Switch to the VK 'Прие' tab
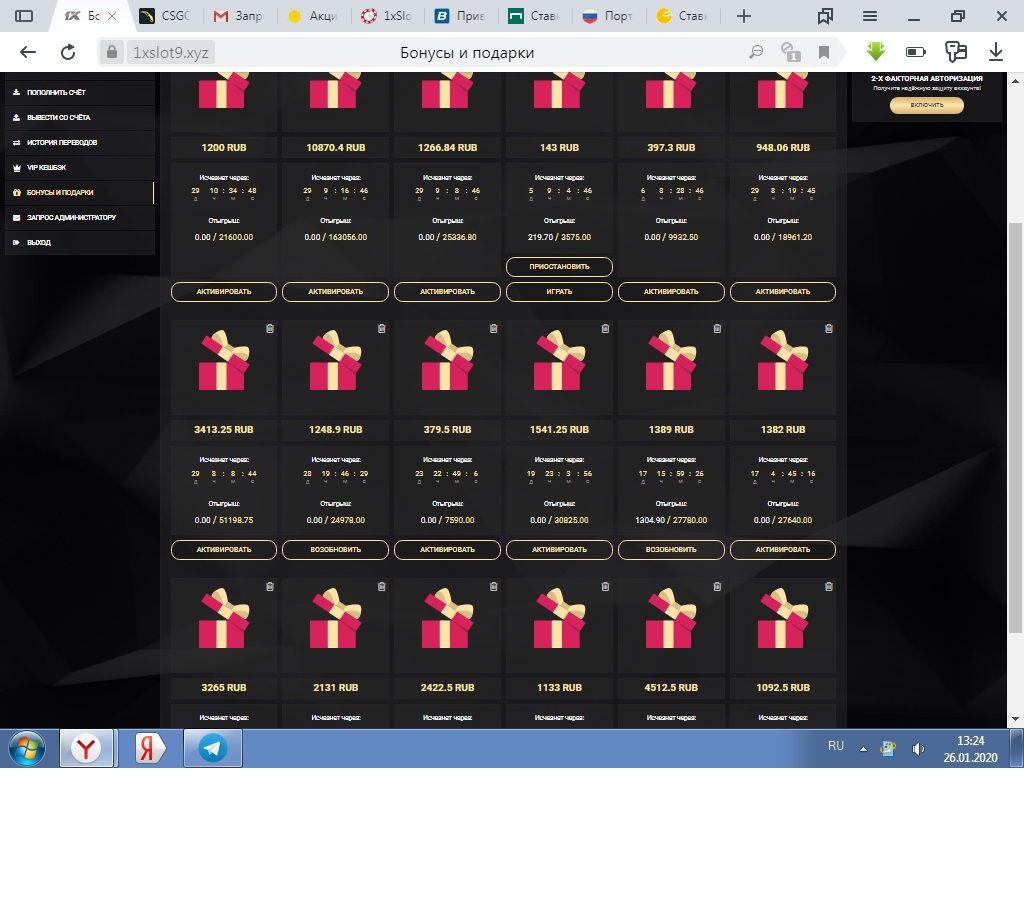The height and width of the screenshot is (912, 1024). pos(461,16)
